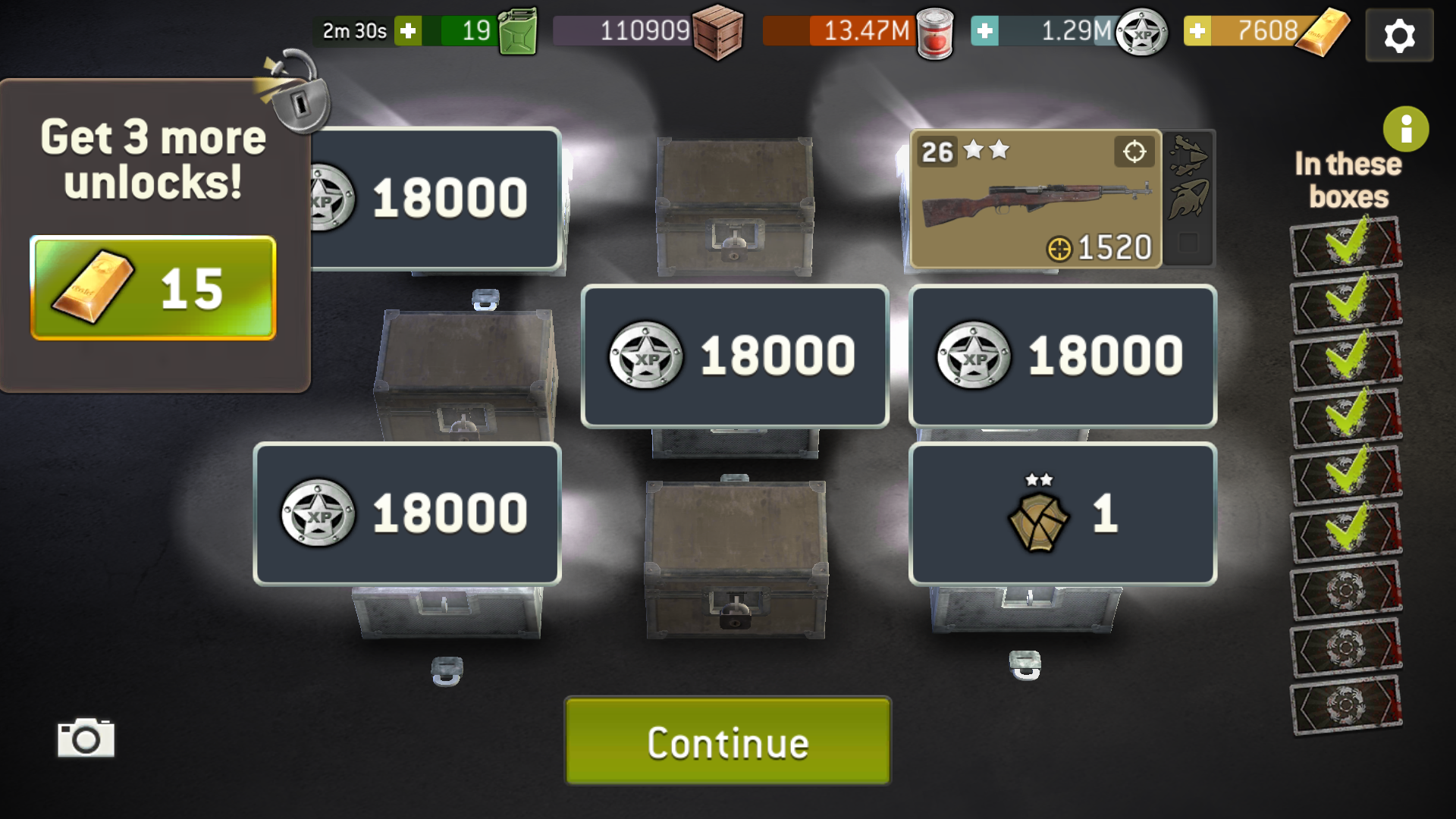This screenshot has width=1456, height=819.
Task: Tap the camera screenshot icon
Action: point(86,738)
